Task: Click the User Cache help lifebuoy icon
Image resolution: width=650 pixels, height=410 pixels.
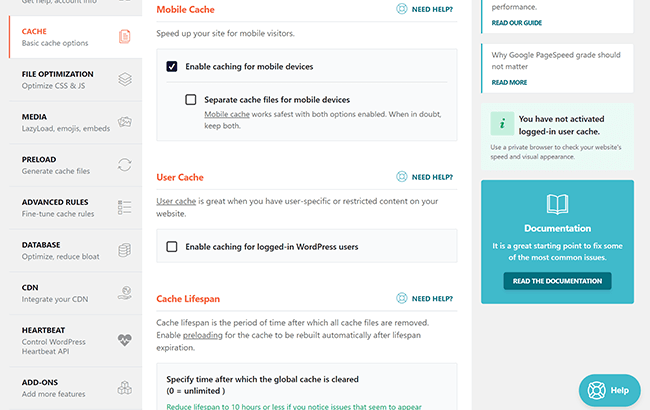Action: coord(402,177)
